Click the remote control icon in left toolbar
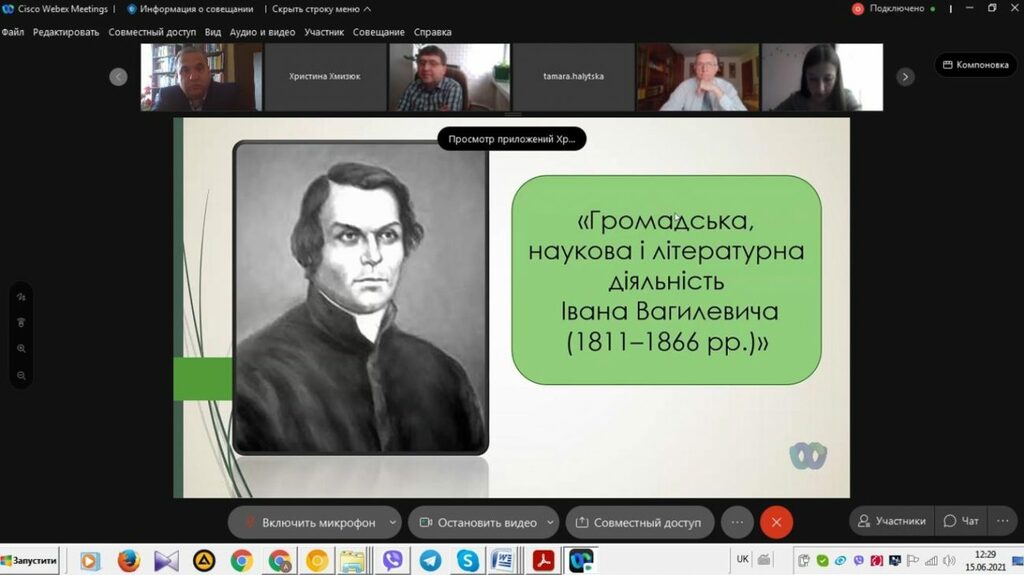This screenshot has width=1024, height=575. [x=21, y=322]
